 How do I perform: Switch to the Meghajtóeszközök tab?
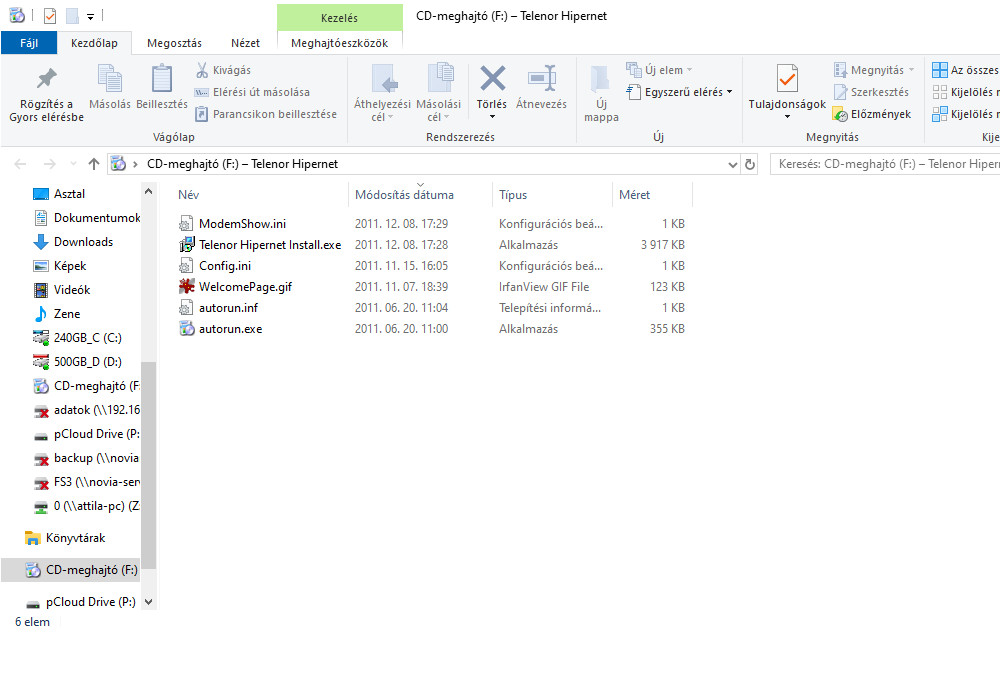click(x=339, y=43)
